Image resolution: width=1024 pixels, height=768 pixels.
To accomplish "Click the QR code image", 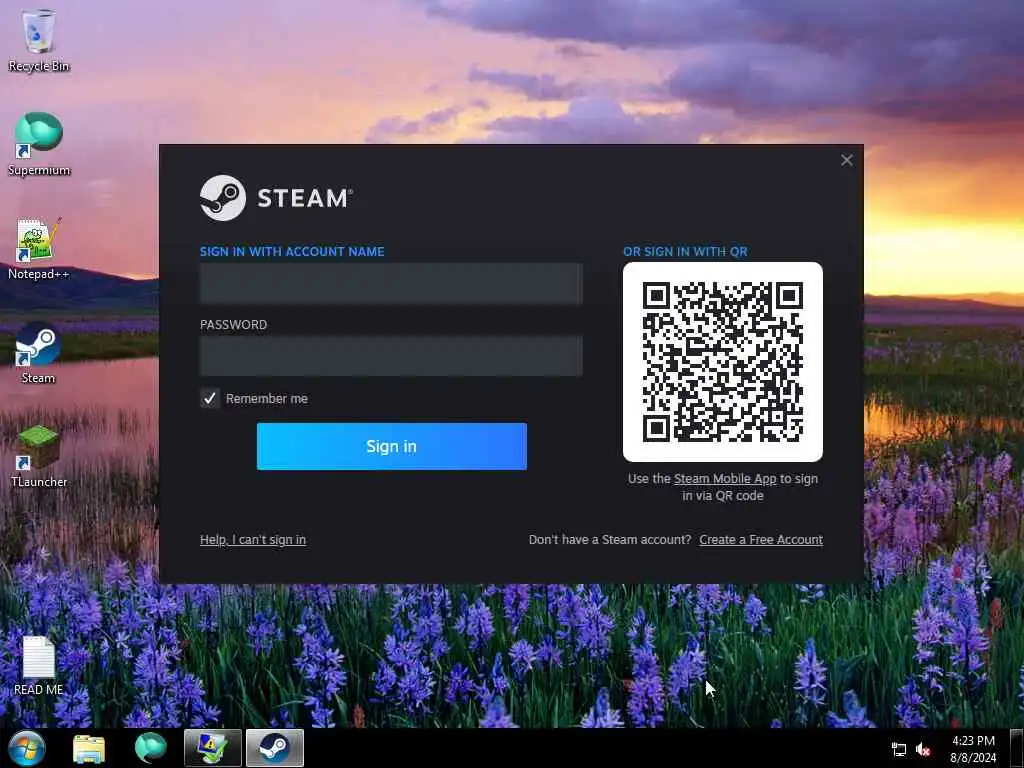I will [723, 362].
